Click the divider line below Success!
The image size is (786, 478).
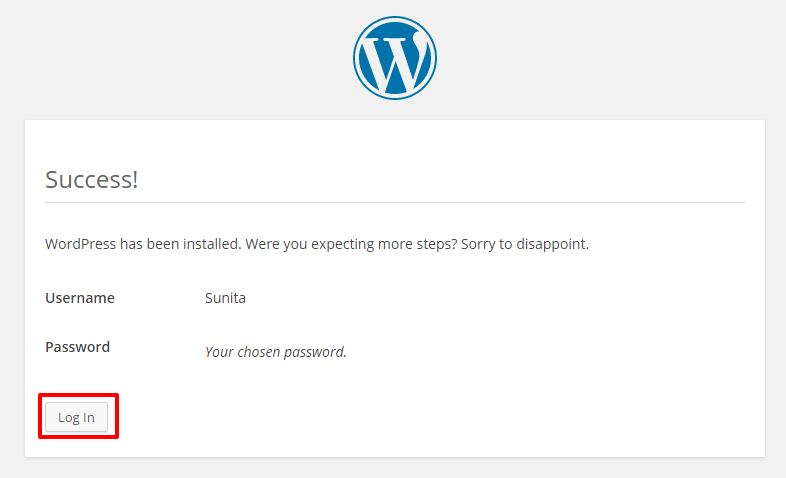(x=395, y=203)
